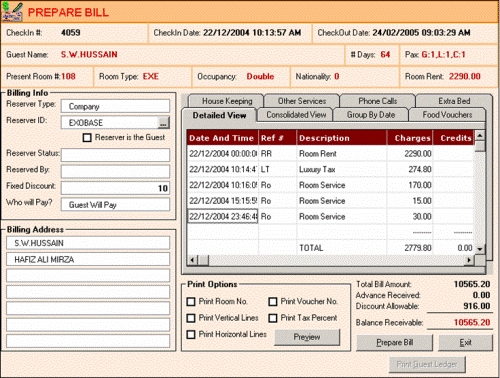Click the Description column header
Viewport: 500px width, 378px height.
[342, 138]
